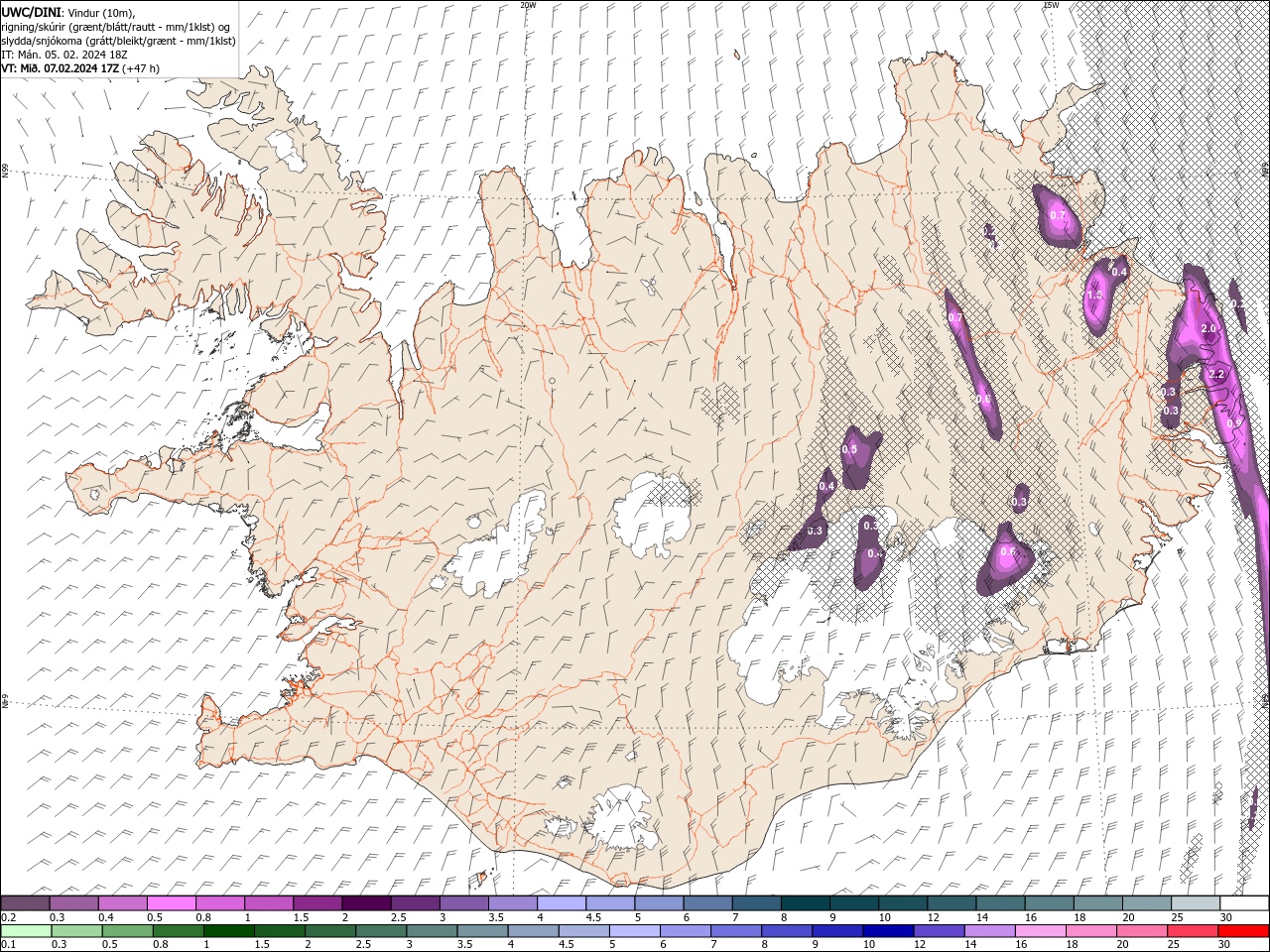Select the "IT: Mán. 05. 02. 2024 18Z" line
Screen dimensions: 1270x952
pyautogui.click(x=65, y=55)
